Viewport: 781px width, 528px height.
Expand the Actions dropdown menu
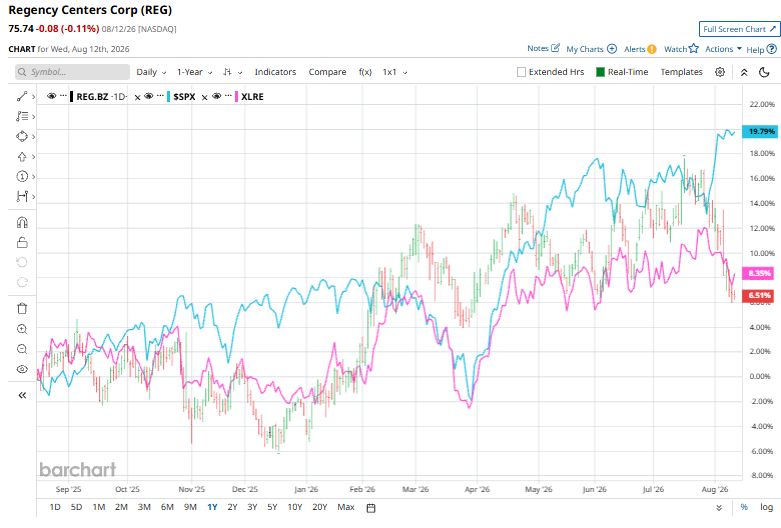pyautogui.click(x=723, y=49)
